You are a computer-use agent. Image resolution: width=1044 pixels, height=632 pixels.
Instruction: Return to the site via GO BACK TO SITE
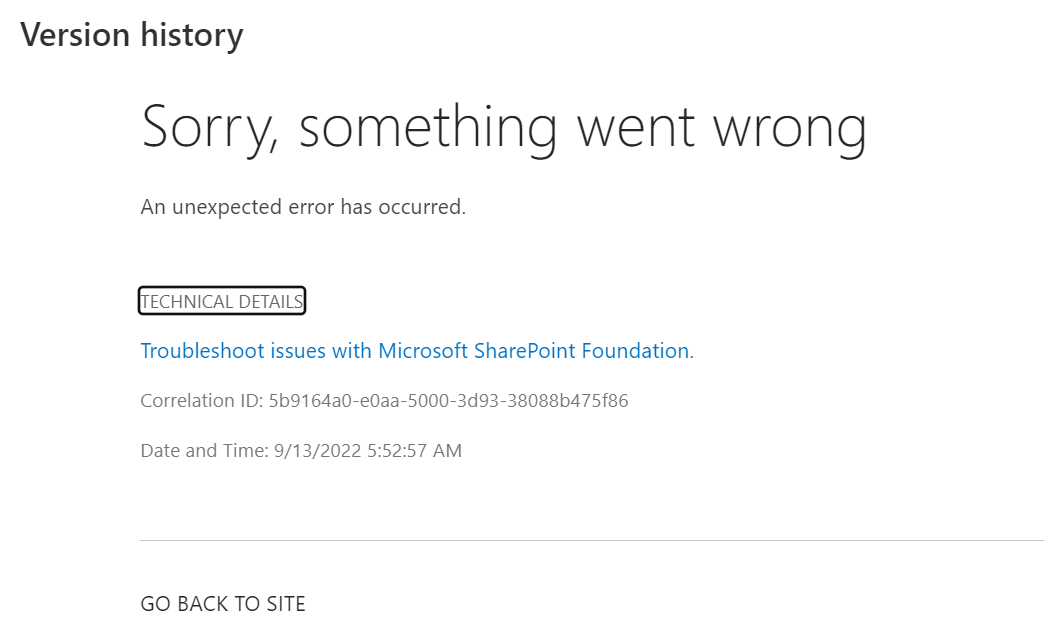click(x=222, y=603)
